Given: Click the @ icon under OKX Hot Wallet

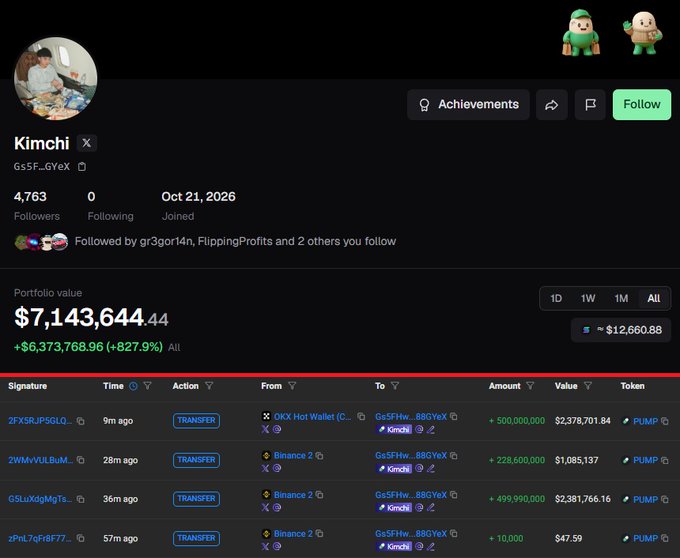Looking at the screenshot, I should click(x=277, y=429).
